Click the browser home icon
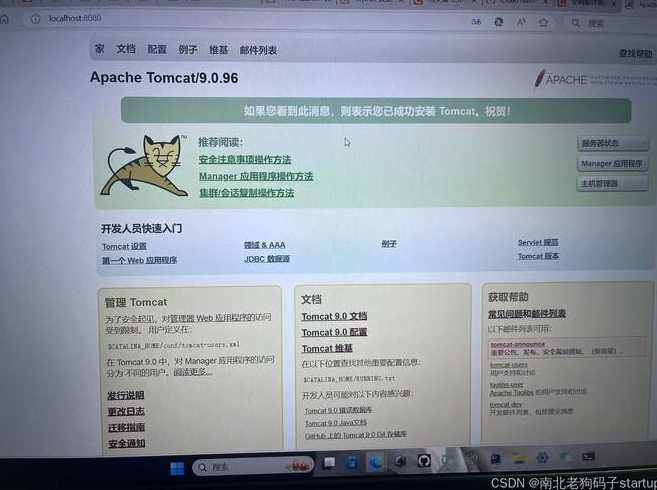This screenshot has height=490, width=657. click(x=4, y=18)
